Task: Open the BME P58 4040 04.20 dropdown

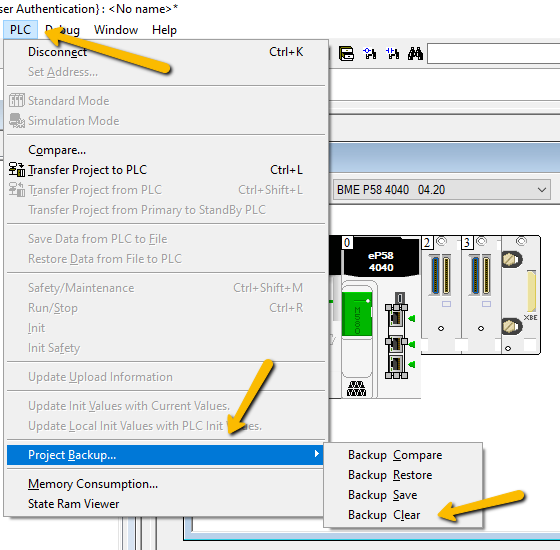Action: tap(441, 190)
